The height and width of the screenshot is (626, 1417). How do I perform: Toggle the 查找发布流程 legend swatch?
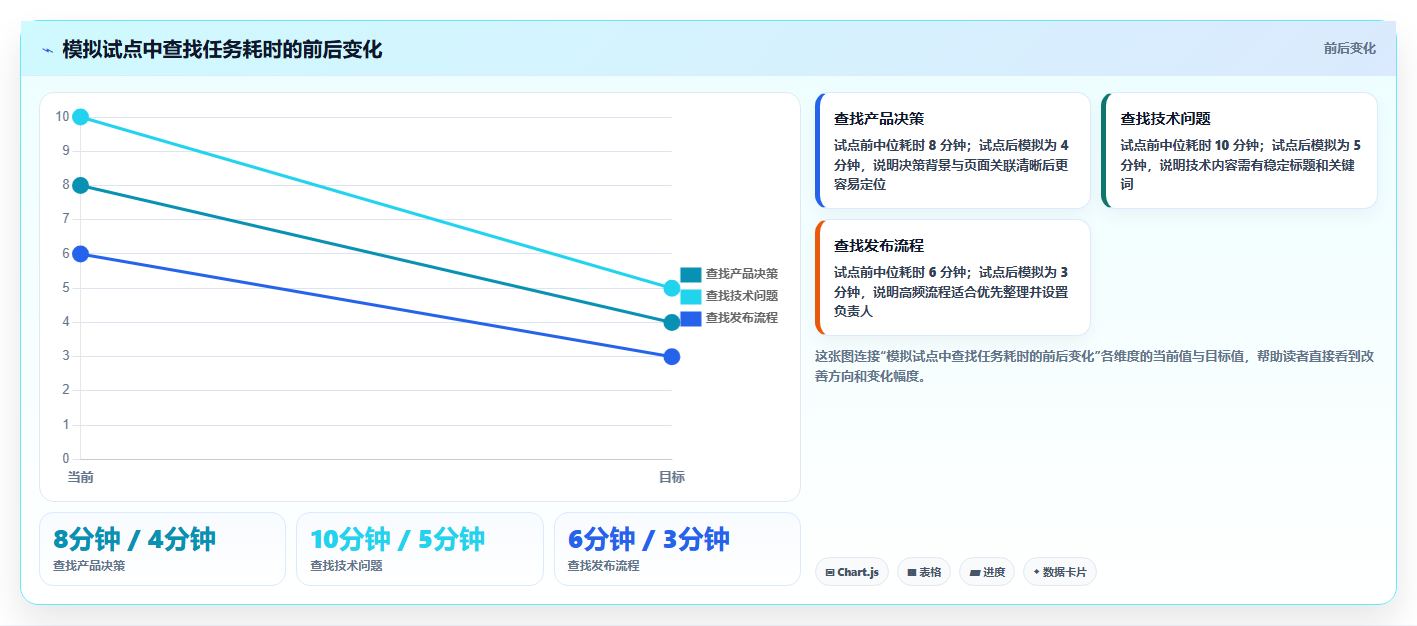(x=691, y=318)
